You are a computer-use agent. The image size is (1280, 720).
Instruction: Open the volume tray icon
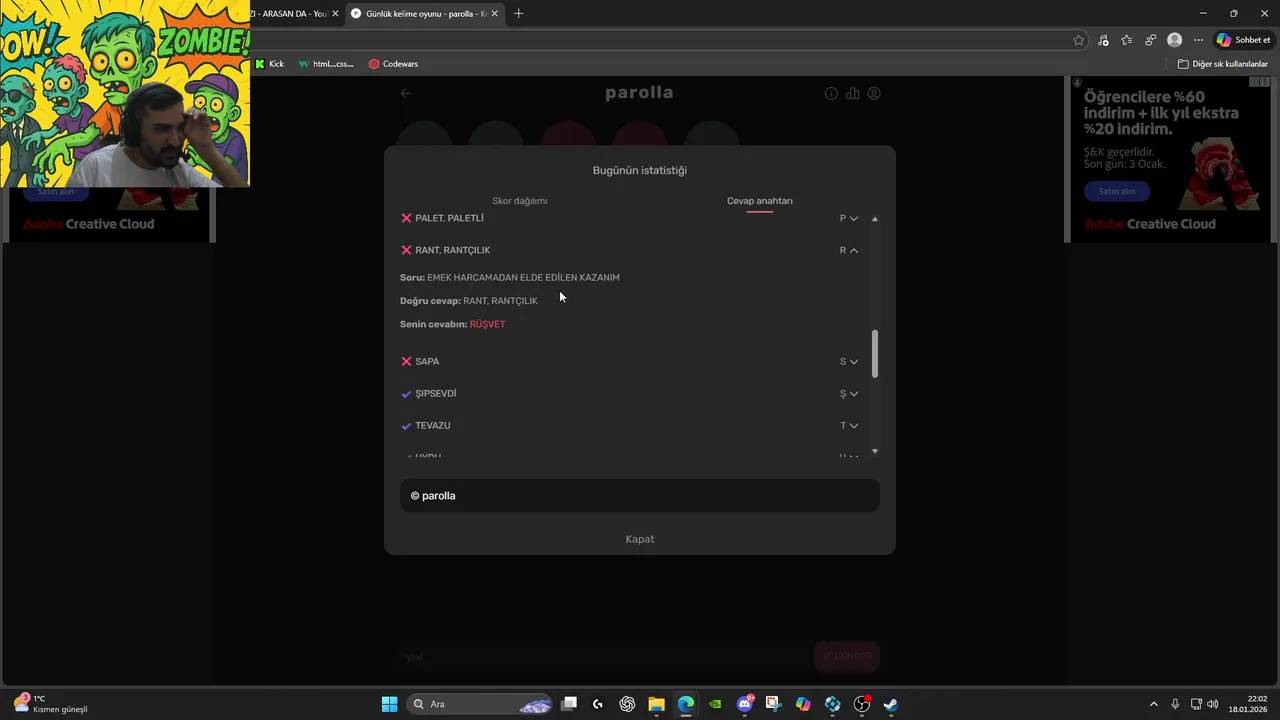[x=1213, y=704]
